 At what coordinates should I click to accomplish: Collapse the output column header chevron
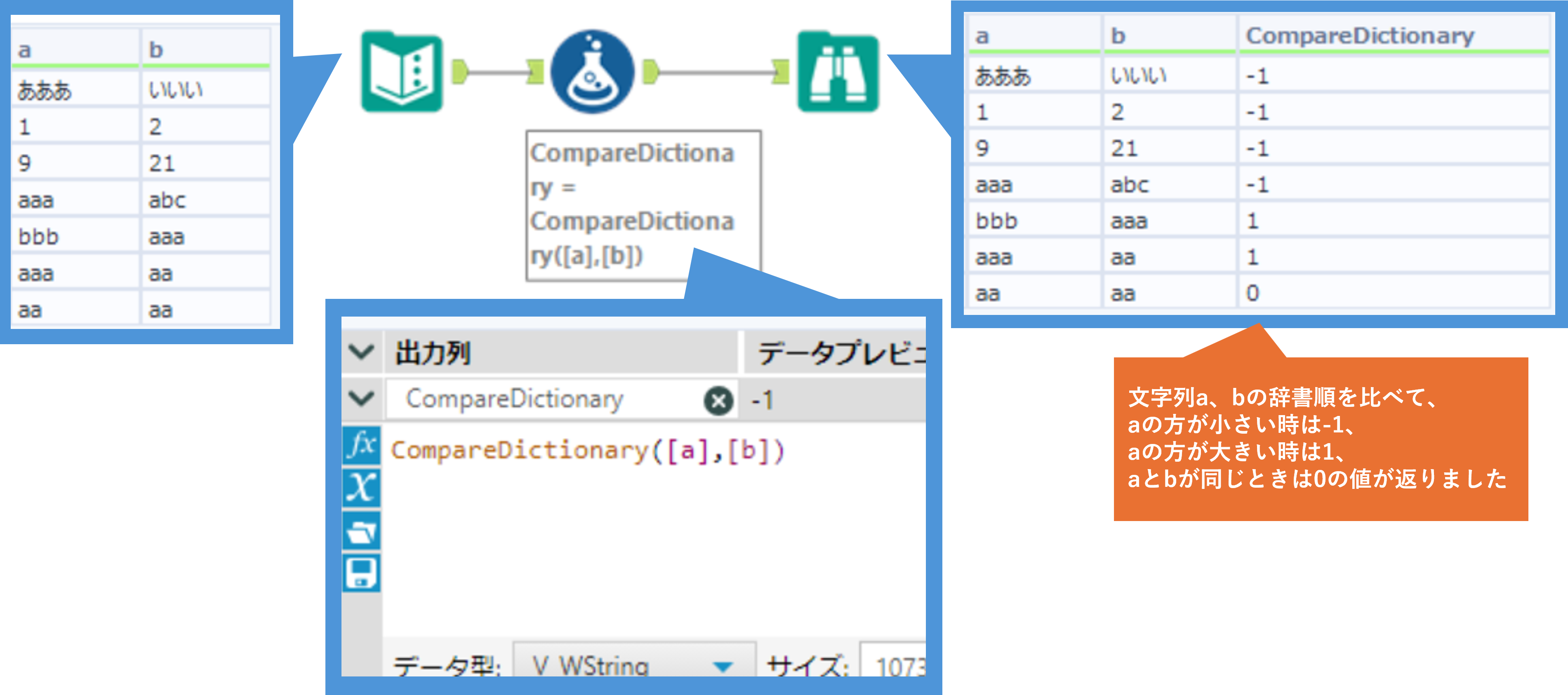[x=361, y=351]
